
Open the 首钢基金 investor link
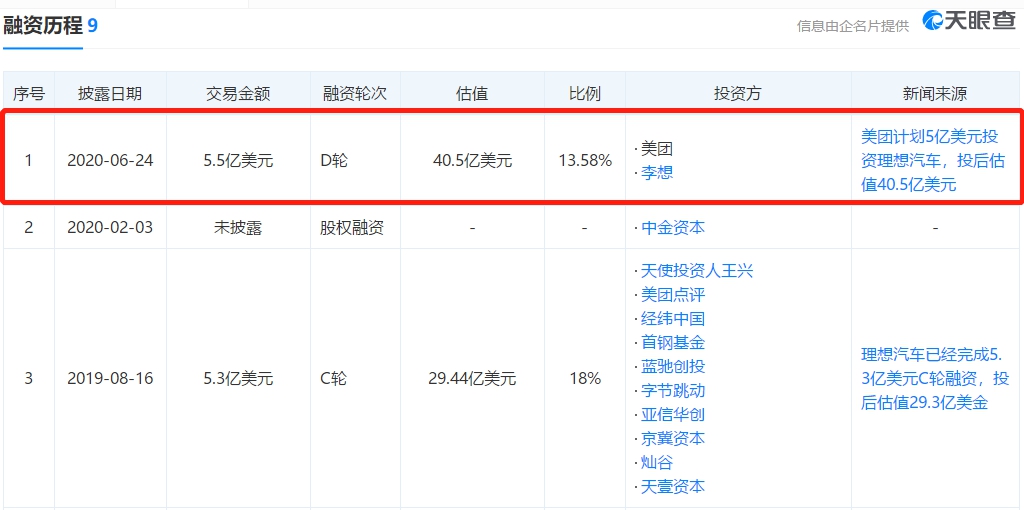673,342
